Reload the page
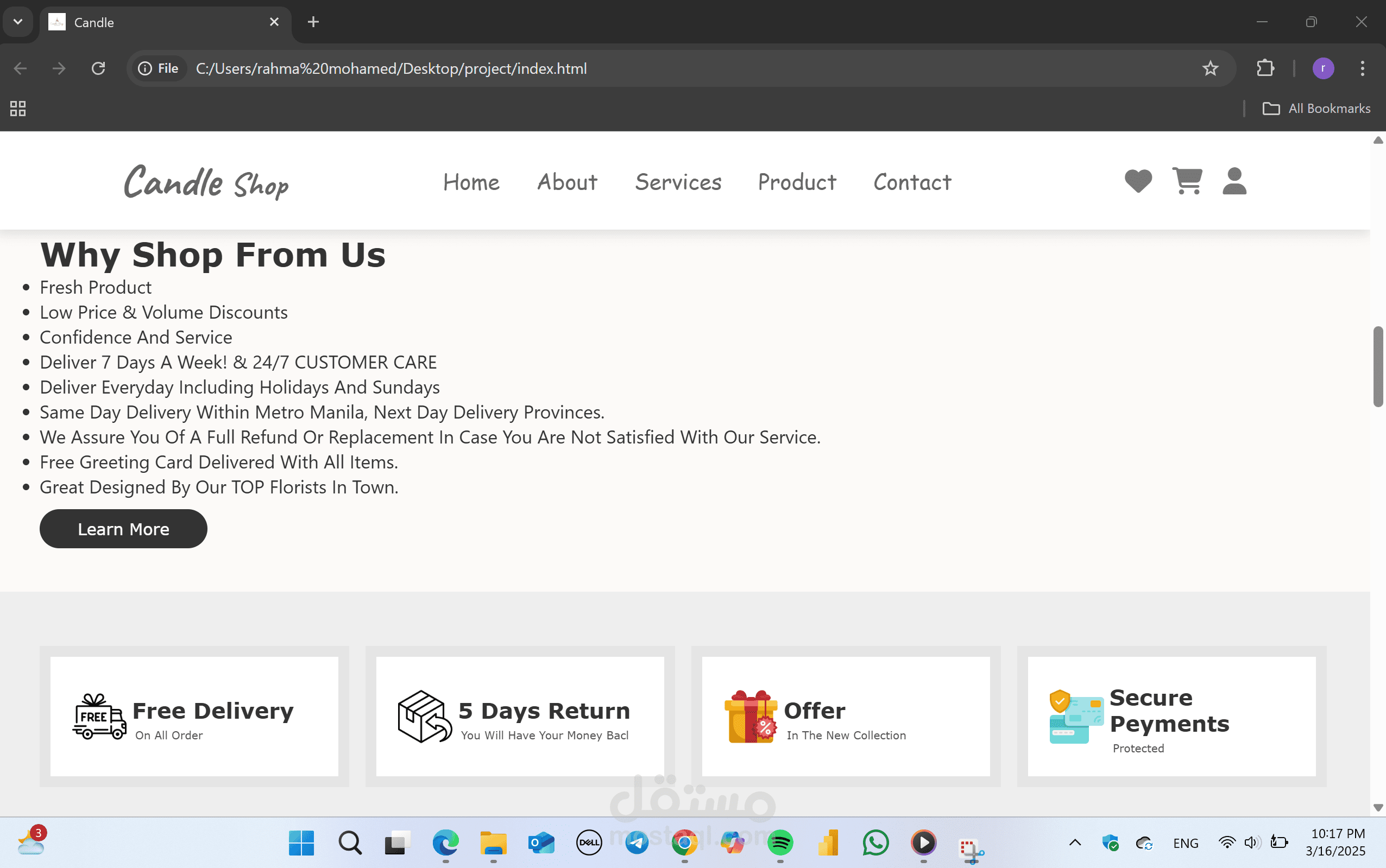This screenshot has height=868, width=1386. (x=98, y=68)
